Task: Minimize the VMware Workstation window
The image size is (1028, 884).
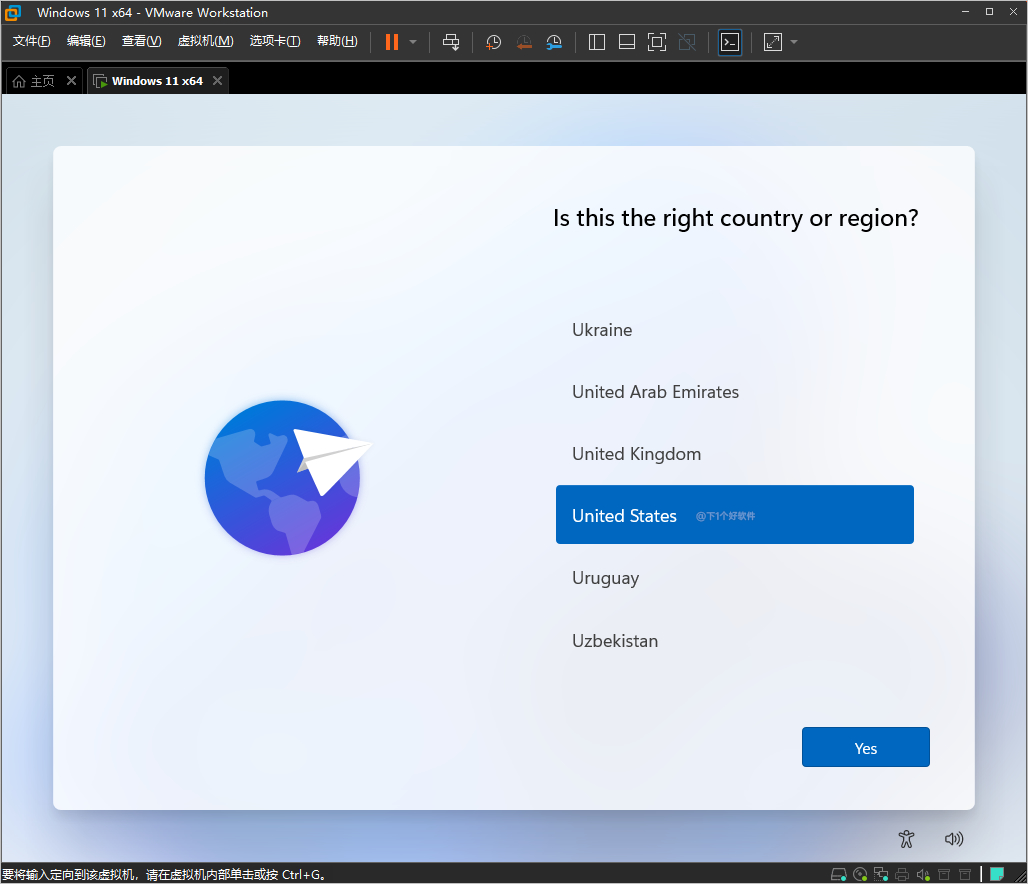Action: click(965, 12)
